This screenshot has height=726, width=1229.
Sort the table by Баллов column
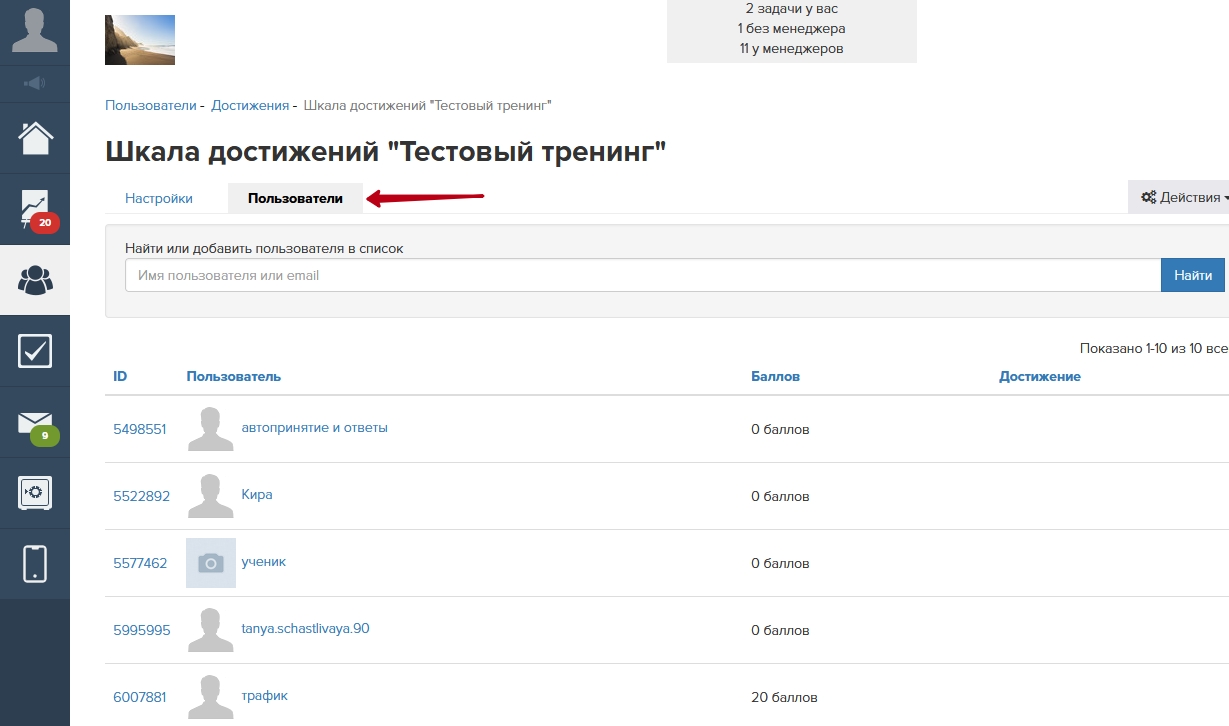[x=775, y=377]
